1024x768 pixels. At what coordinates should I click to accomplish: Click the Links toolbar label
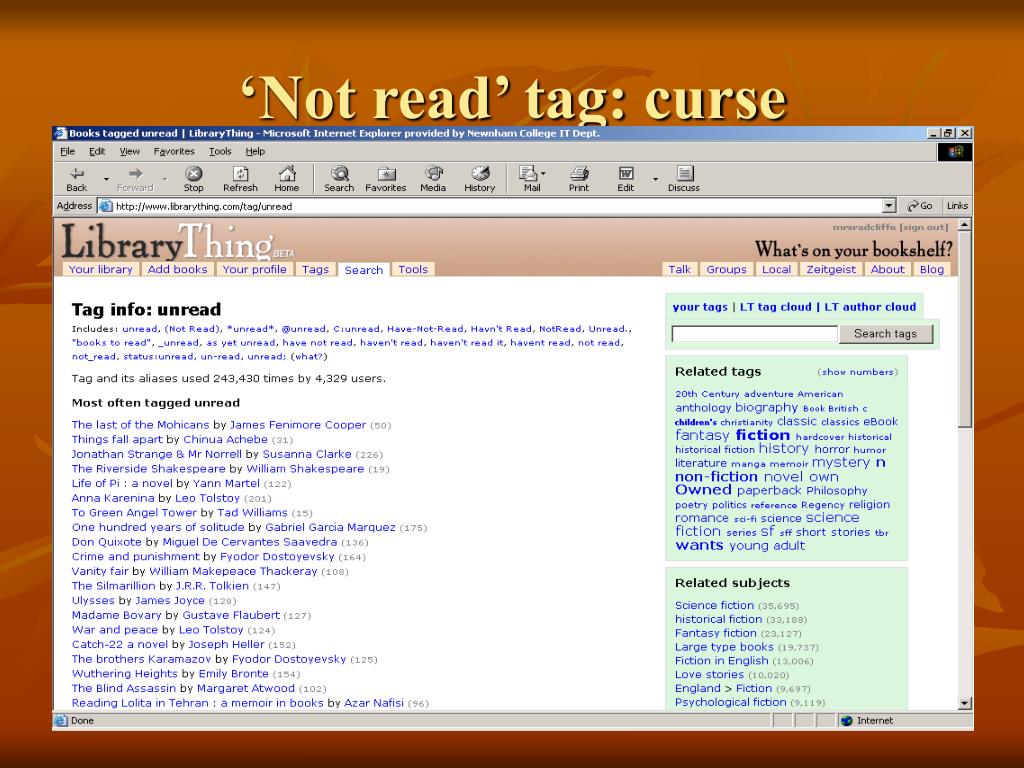957,206
